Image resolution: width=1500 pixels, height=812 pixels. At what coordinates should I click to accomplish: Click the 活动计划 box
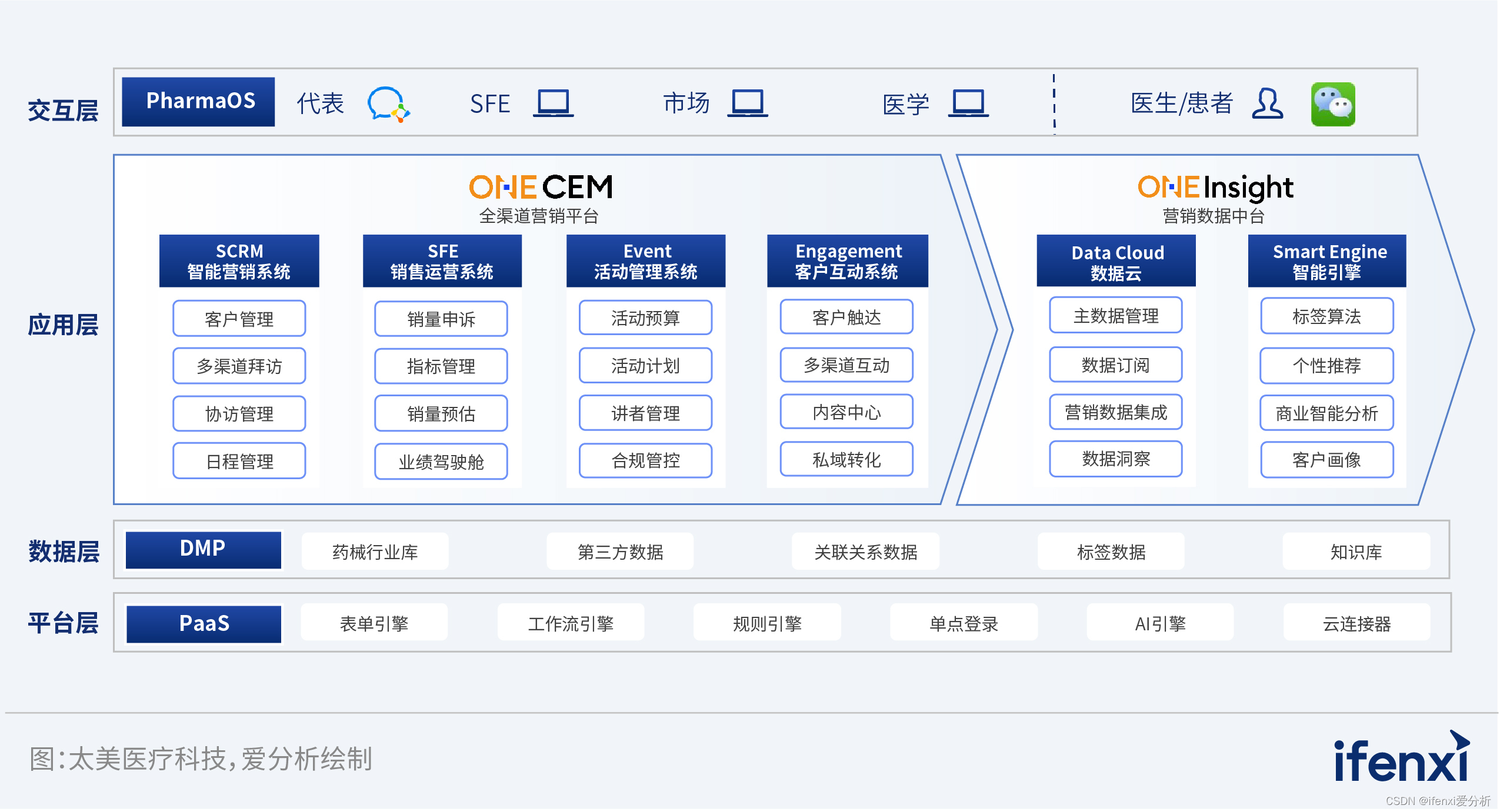point(645,365)
